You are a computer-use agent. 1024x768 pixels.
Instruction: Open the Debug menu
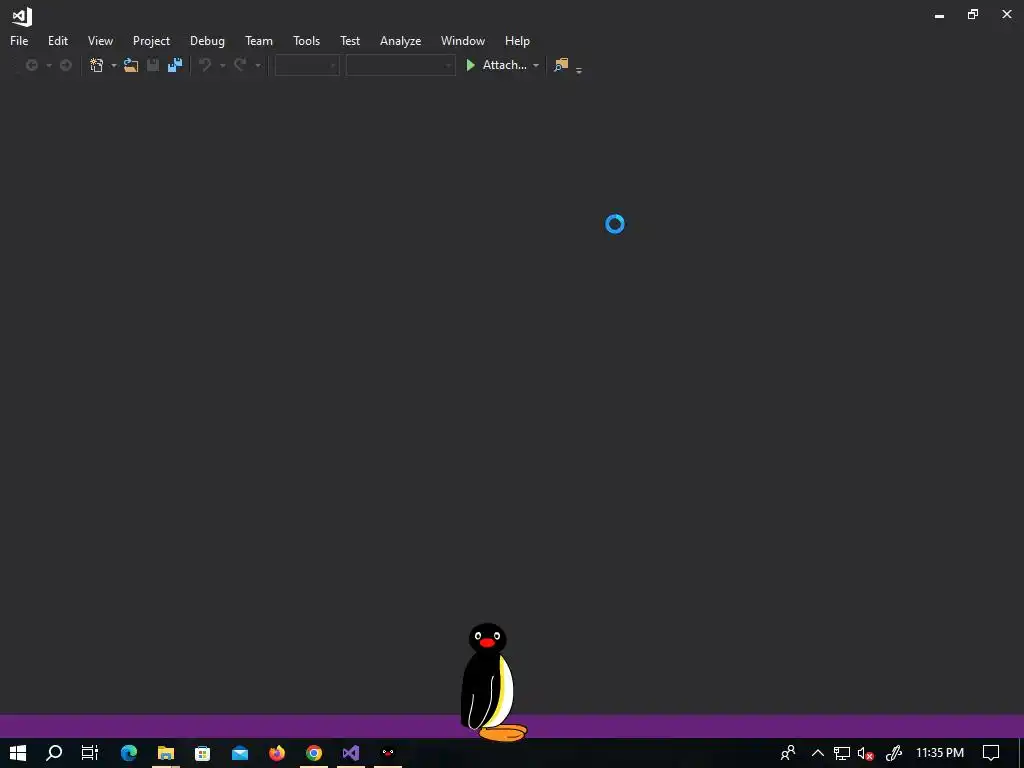[x=207, y=40]
